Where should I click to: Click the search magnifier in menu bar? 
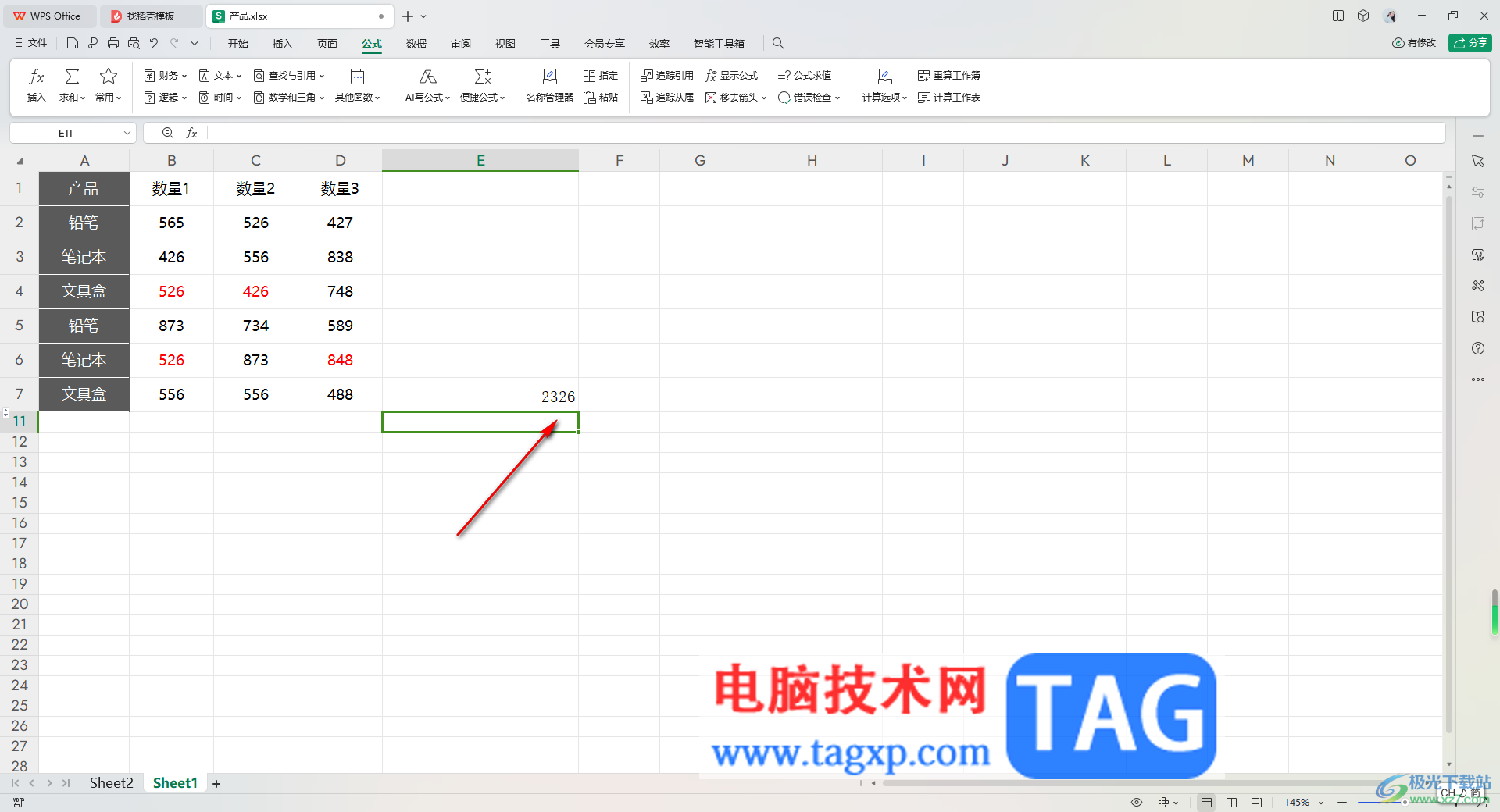778,43
